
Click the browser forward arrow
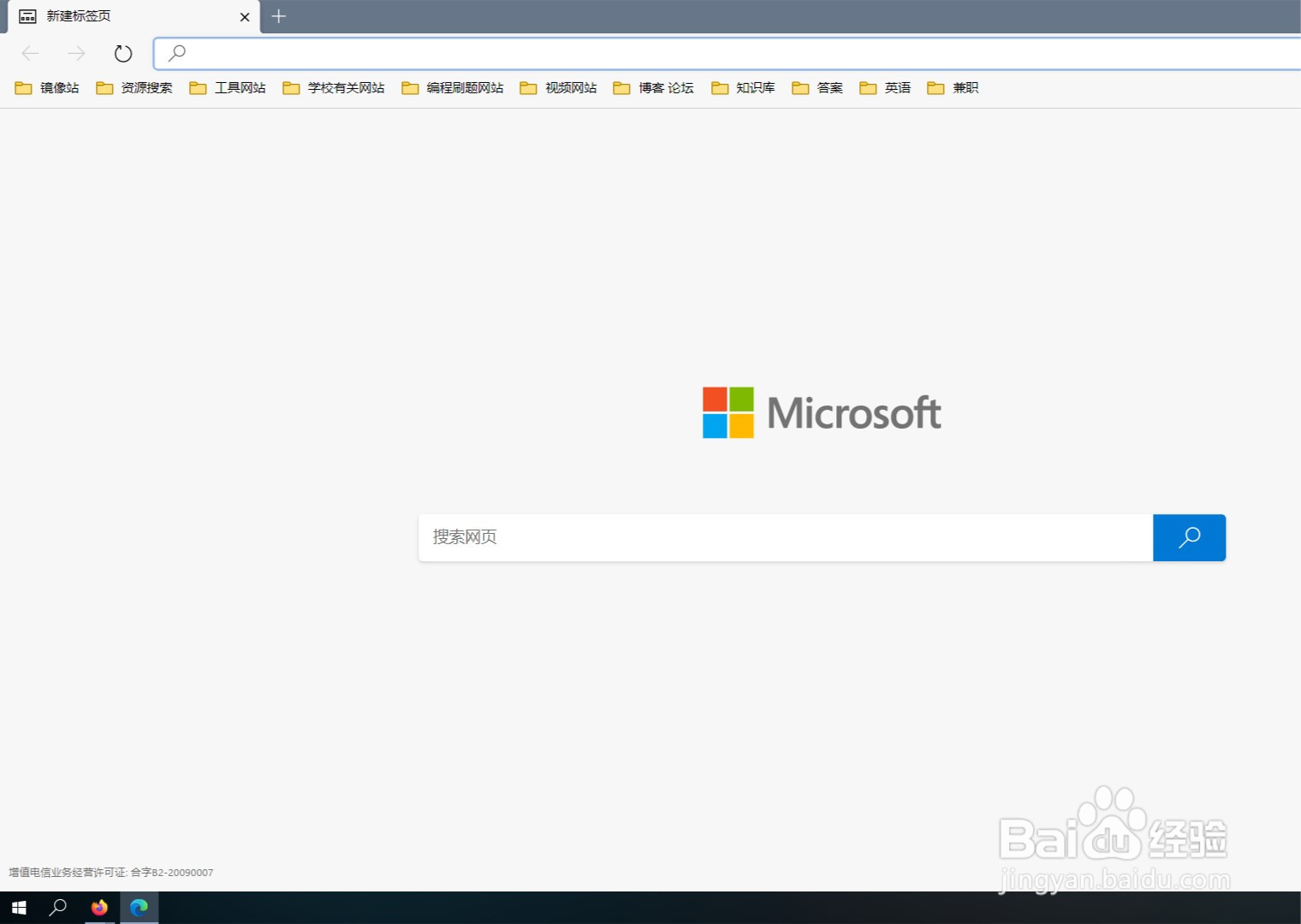point(77,54)
